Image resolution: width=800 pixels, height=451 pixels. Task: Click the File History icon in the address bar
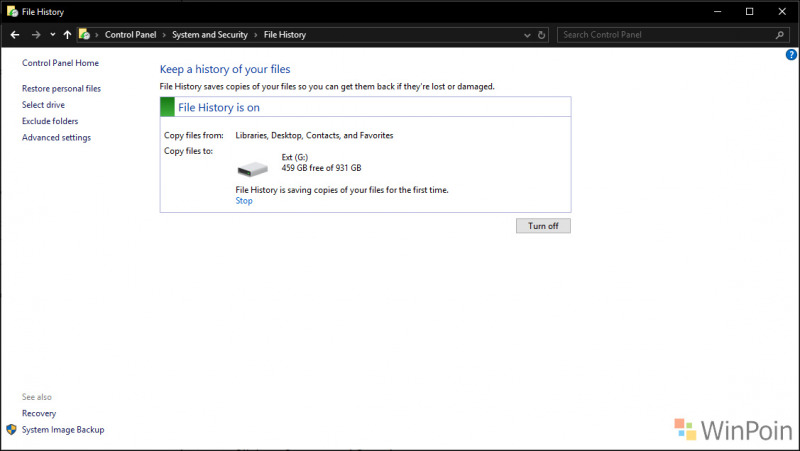point(84,34)
